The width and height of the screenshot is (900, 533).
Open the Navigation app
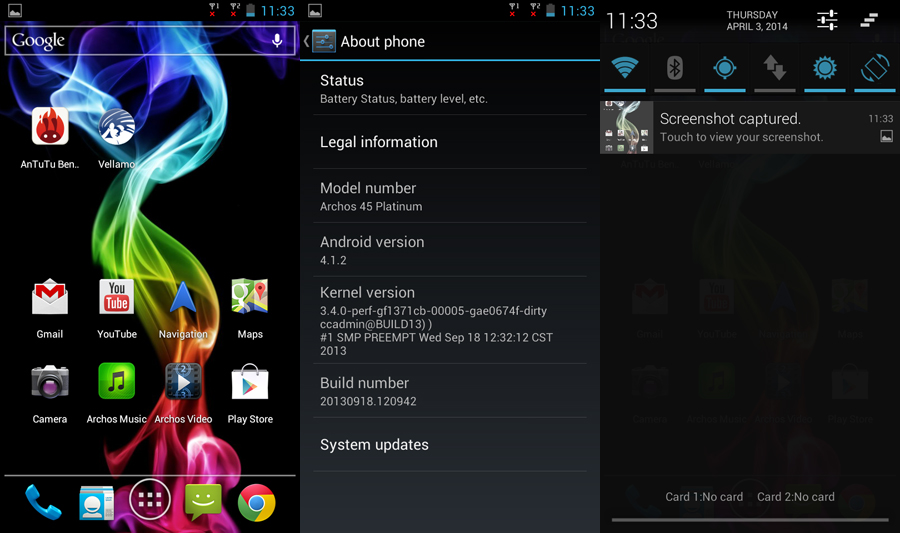tap(183, 297)
